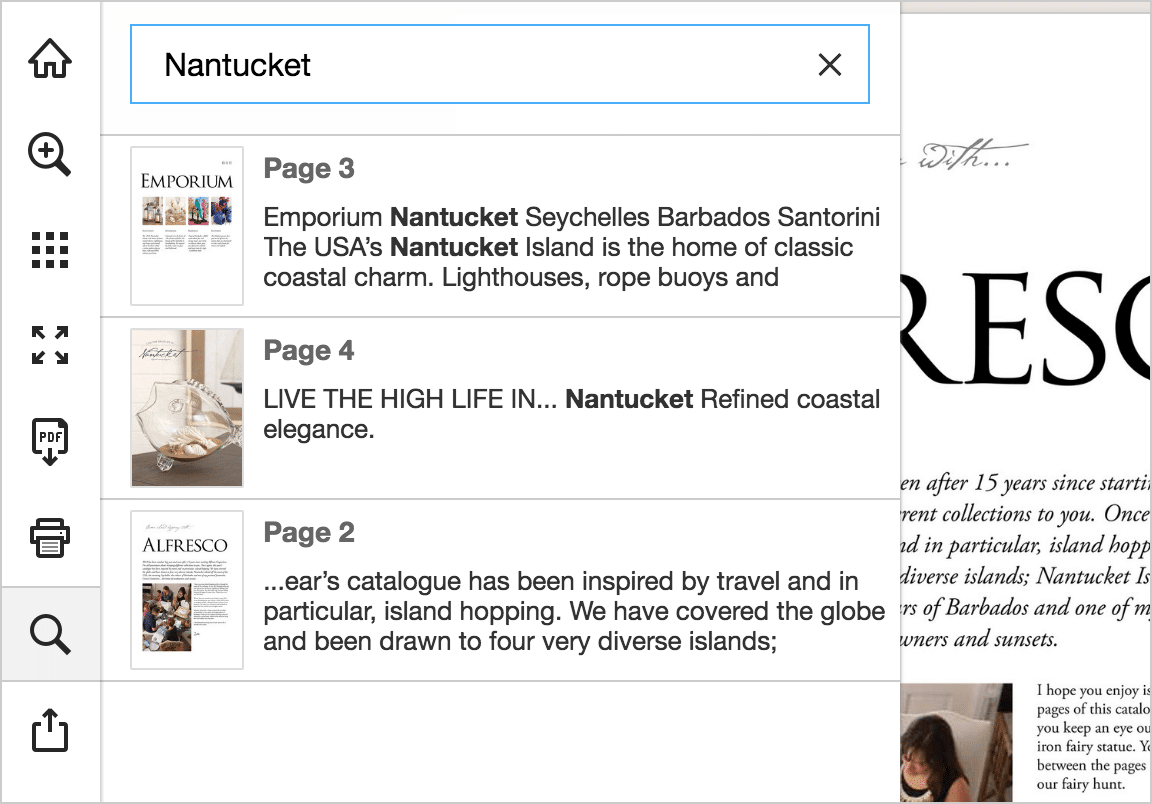Image resolution: width=1152 pixels, height=804 pixels.
Task: Open the Share options icon
Action: pos(50,732)
